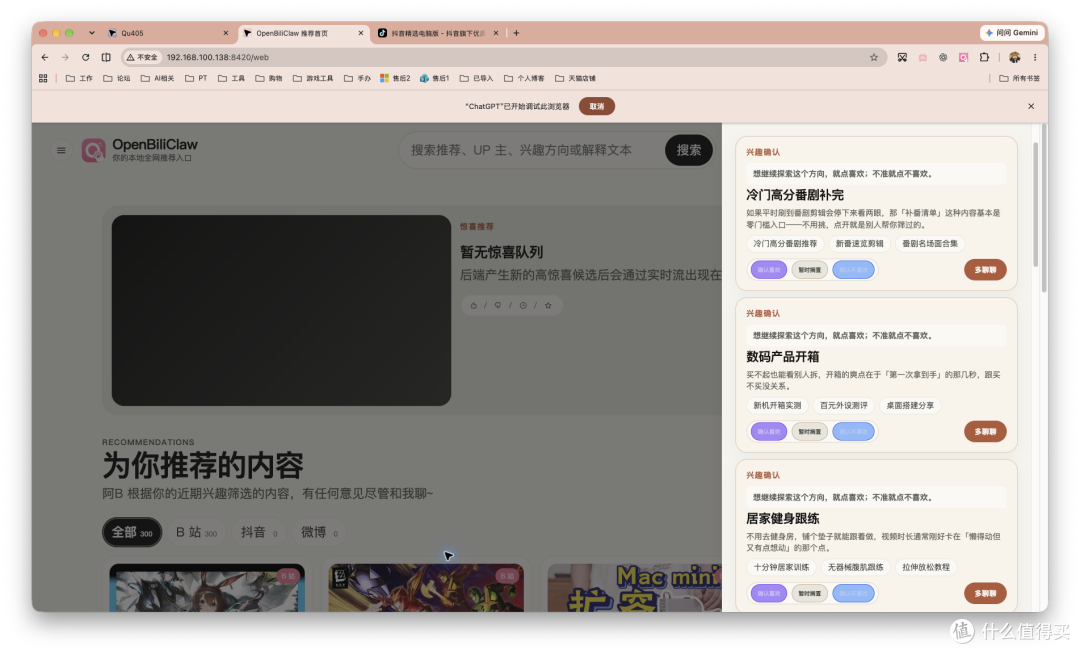Click the thumbs-up icon under 暂无惊喜队列
Viewport: 1080px width, 654px height.
[473, 305]
